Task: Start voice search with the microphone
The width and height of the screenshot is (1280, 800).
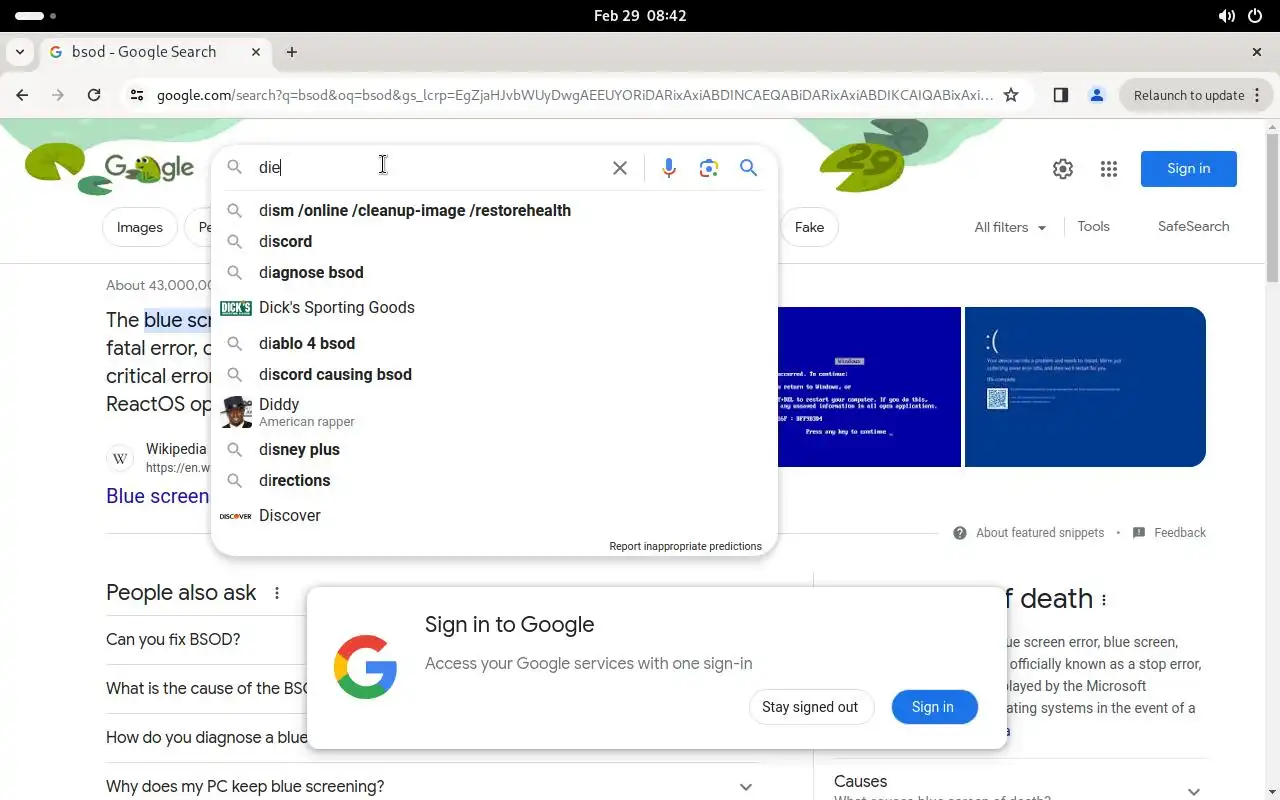Action: pyautogui.click(x=669, y=168)
